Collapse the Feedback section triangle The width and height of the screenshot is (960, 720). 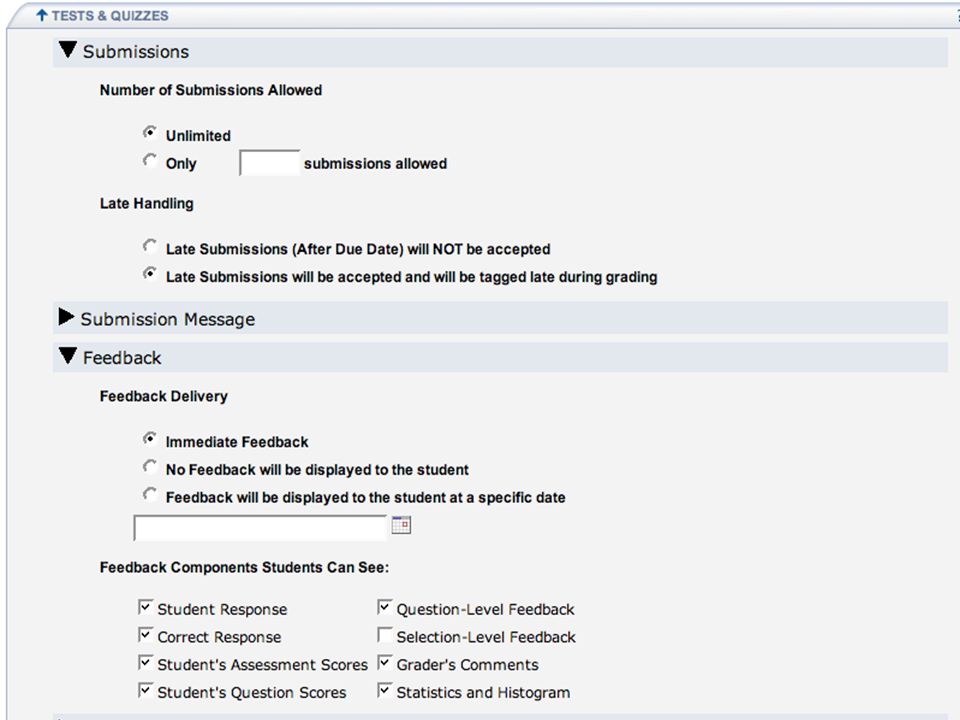(x=67, y=356)
